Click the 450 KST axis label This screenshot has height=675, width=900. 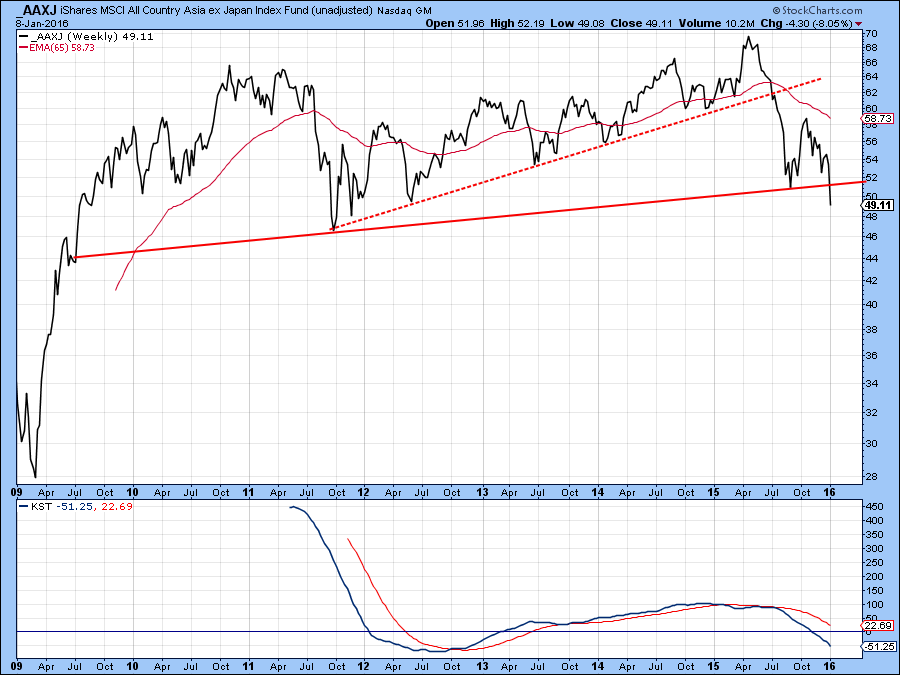(873, 506)
